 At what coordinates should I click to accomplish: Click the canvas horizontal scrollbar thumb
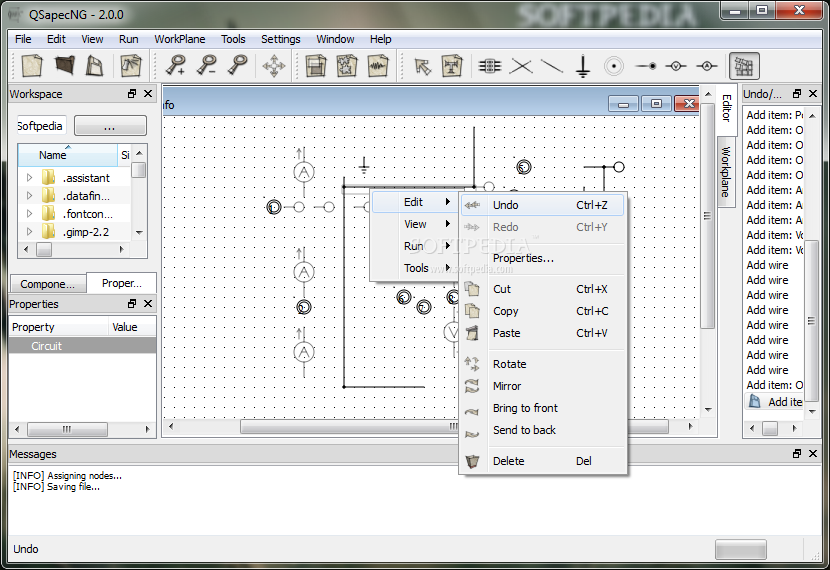pyautogui.click(x=454, y=427)
